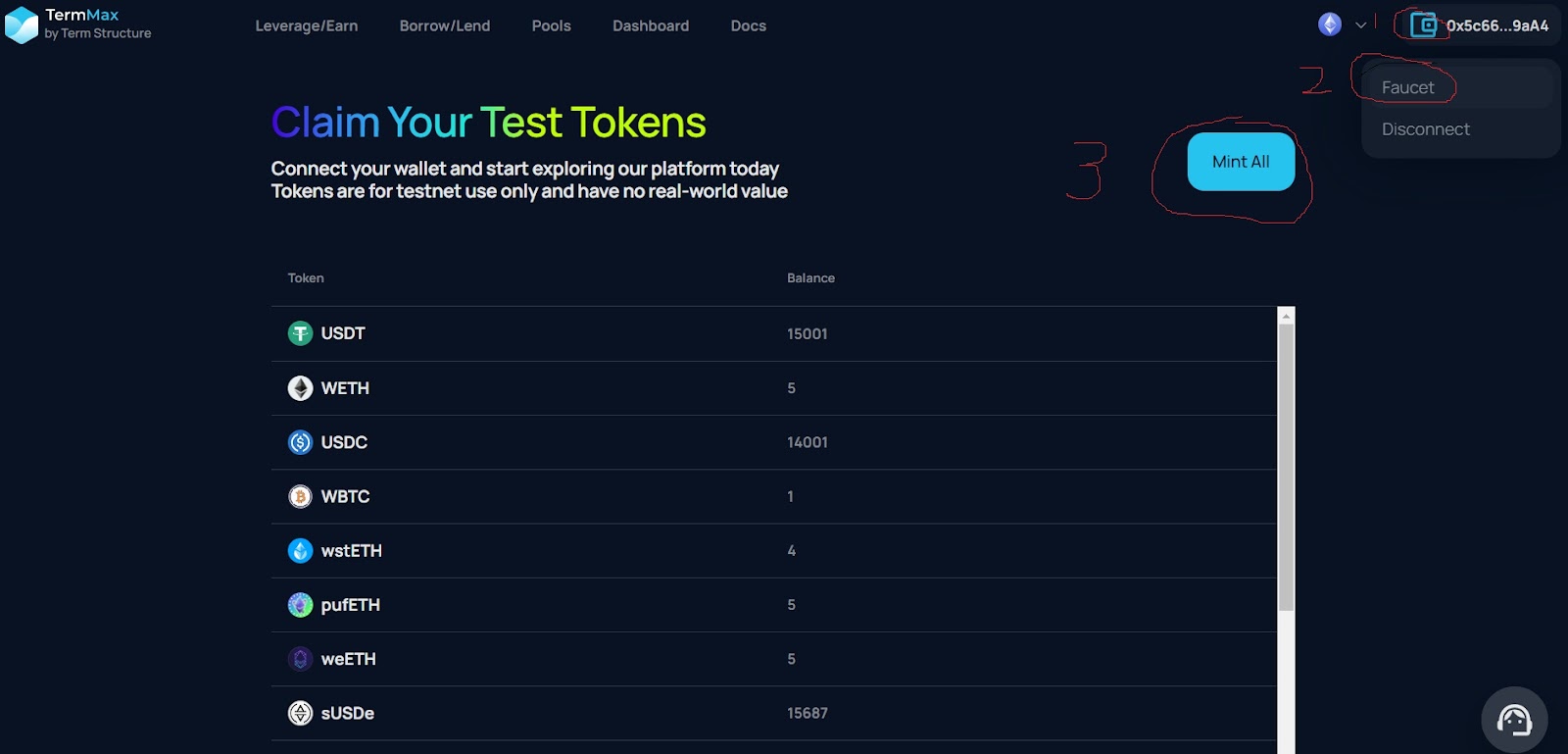Click the TermMax cube logo icon

(21, 25)
